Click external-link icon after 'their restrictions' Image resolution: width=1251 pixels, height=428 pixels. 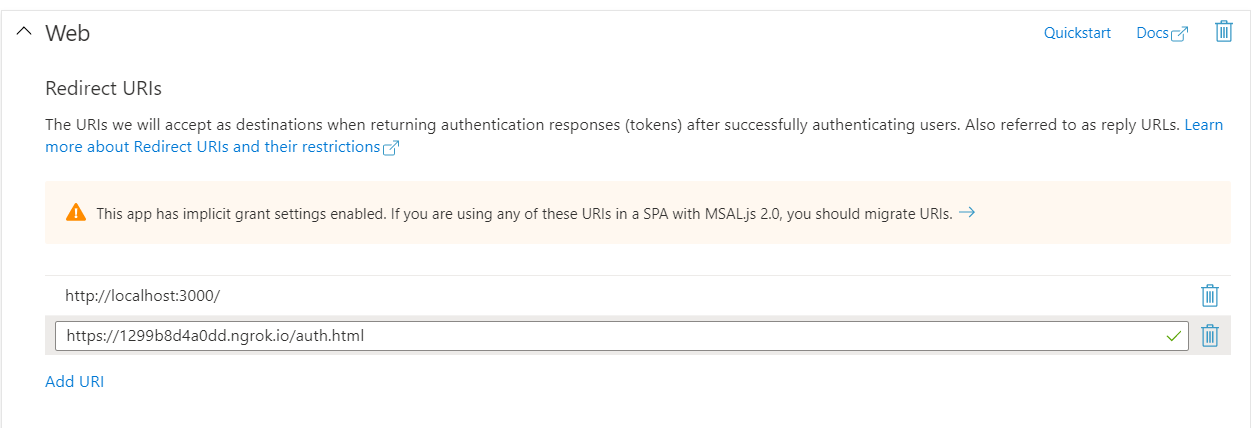(x=391, y=148)
